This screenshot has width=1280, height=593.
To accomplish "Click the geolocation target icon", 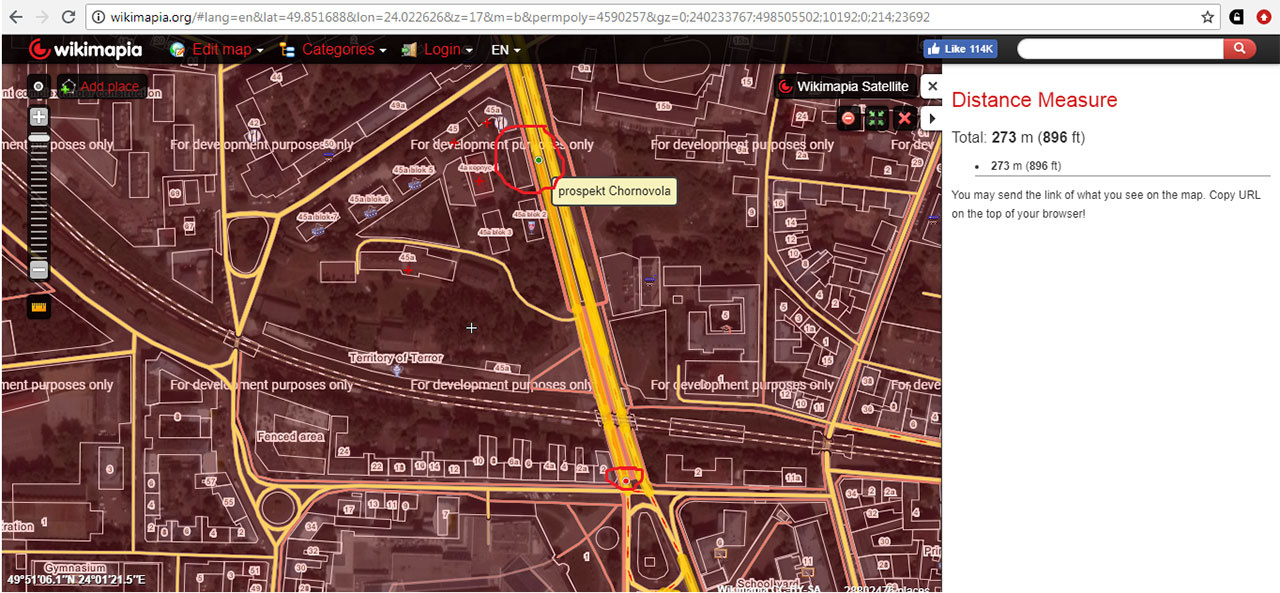I will point(39,87).
